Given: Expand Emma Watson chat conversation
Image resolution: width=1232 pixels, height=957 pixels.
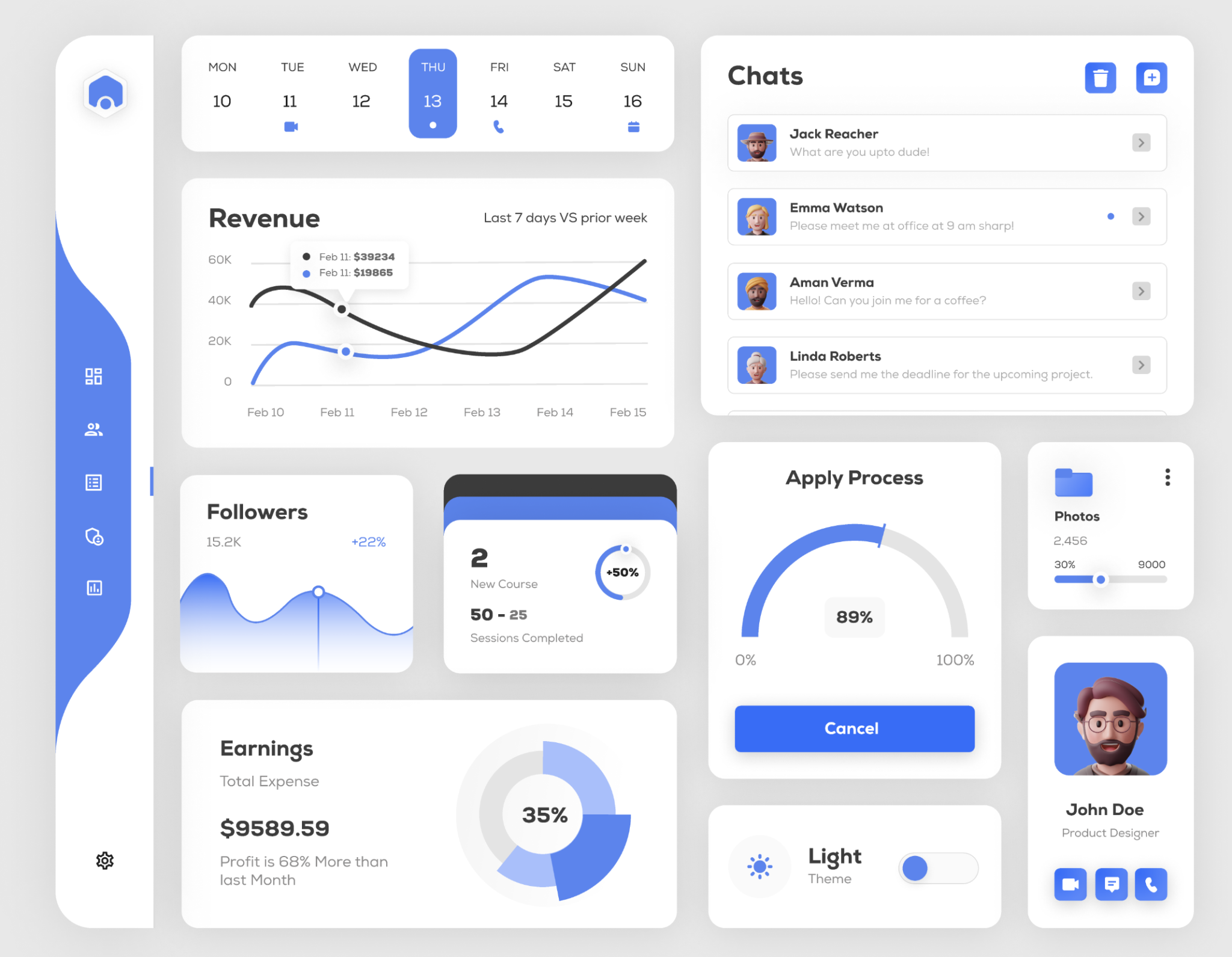Looking at the screenshot, I should [x=1140, y=216].
